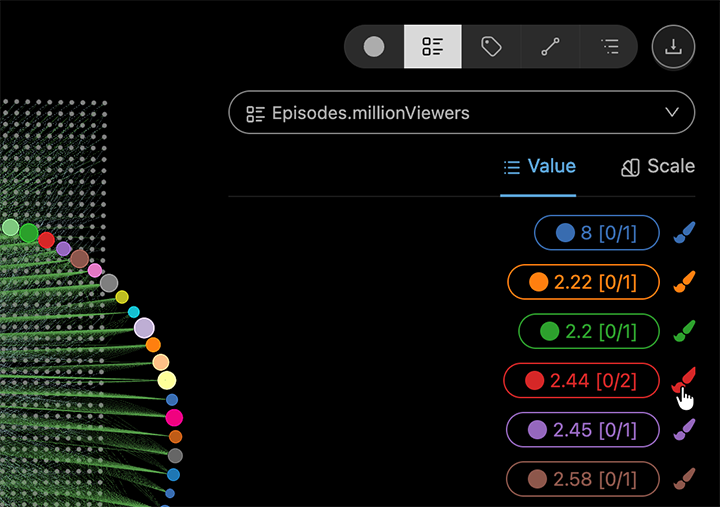Image resolution: width=720 pixels, height=507 pixels.
Task: Click the large pale yellow graph node
Action: [x=167, y=380]
